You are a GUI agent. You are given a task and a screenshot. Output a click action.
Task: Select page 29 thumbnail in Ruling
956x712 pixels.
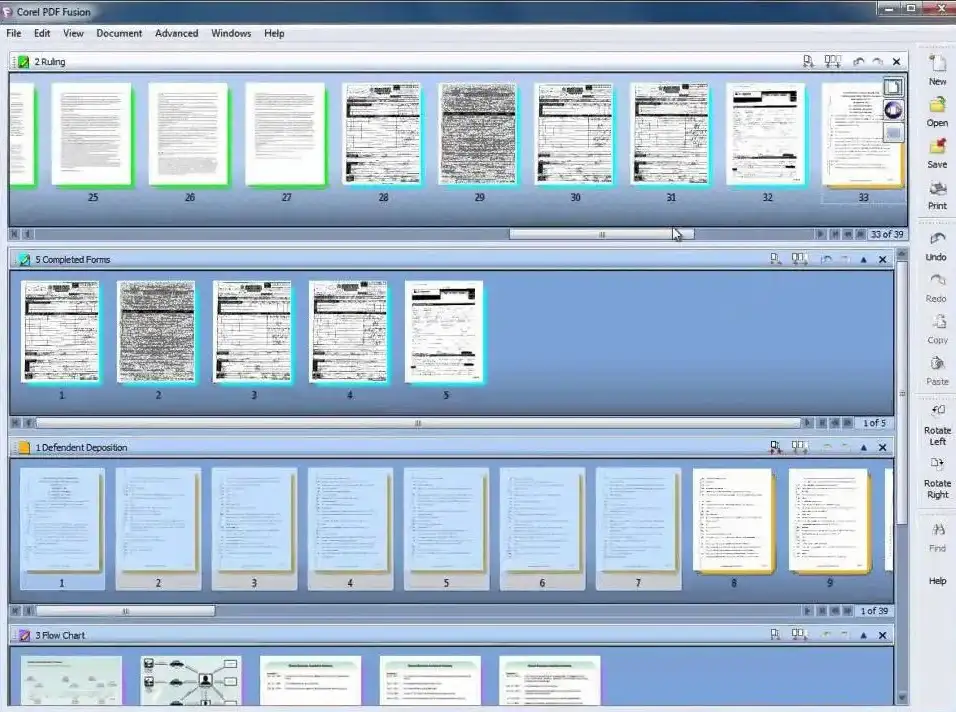tap(479, 135)
